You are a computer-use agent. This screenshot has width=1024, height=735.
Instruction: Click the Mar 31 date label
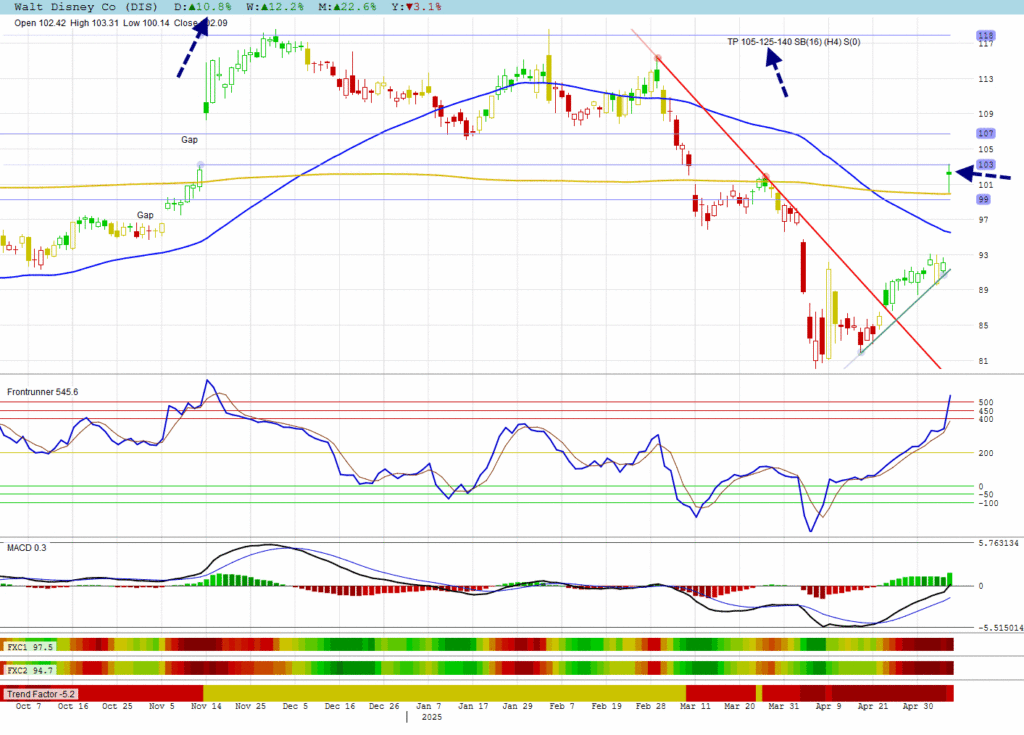(784, 706)
